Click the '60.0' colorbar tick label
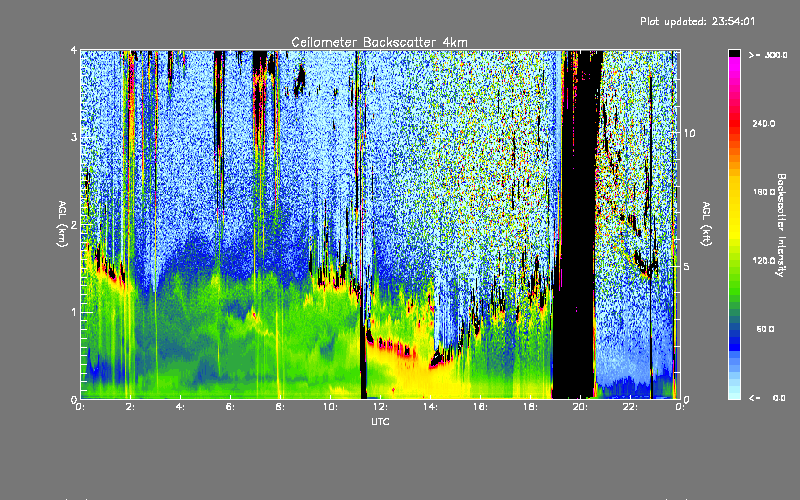Viewport: 800px width, 500px height. coord(765,329)
